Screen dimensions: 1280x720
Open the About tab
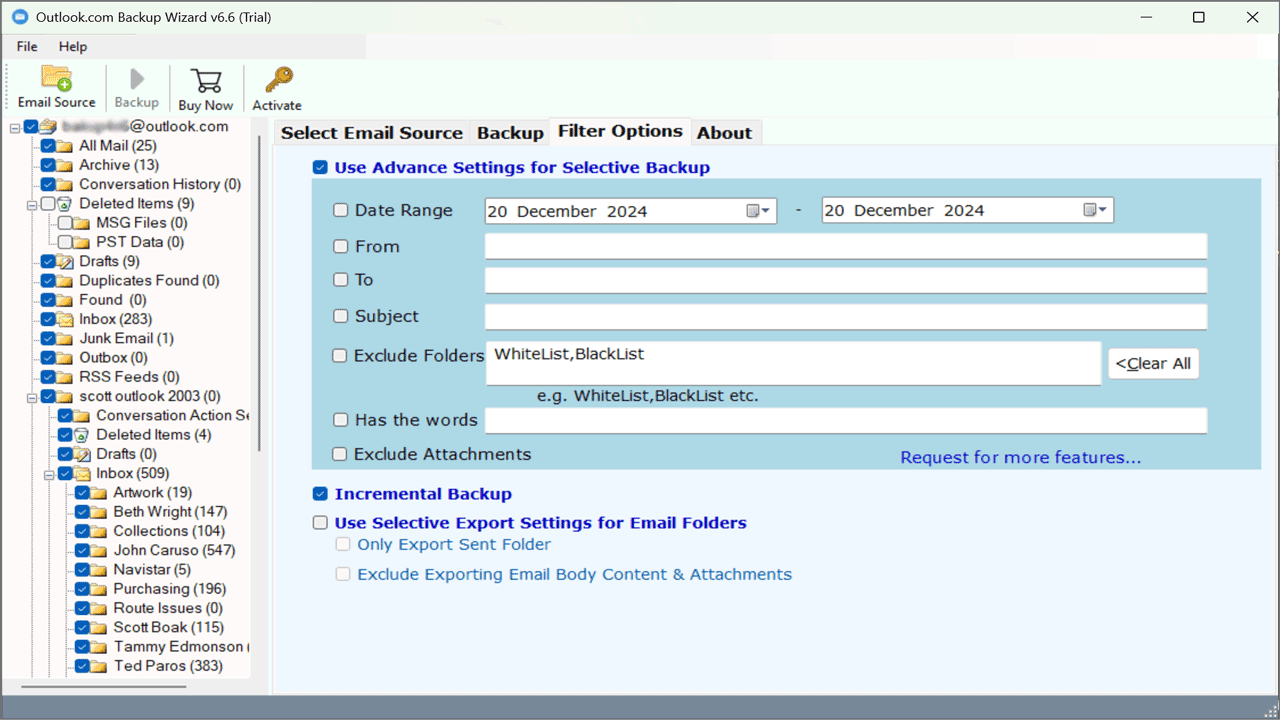[x=725, y=133]
